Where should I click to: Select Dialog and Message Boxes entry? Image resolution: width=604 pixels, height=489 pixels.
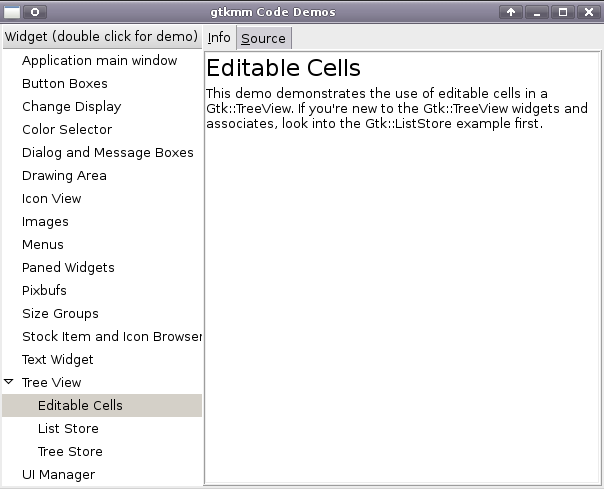pyautogui.click(x=107, y=153)
